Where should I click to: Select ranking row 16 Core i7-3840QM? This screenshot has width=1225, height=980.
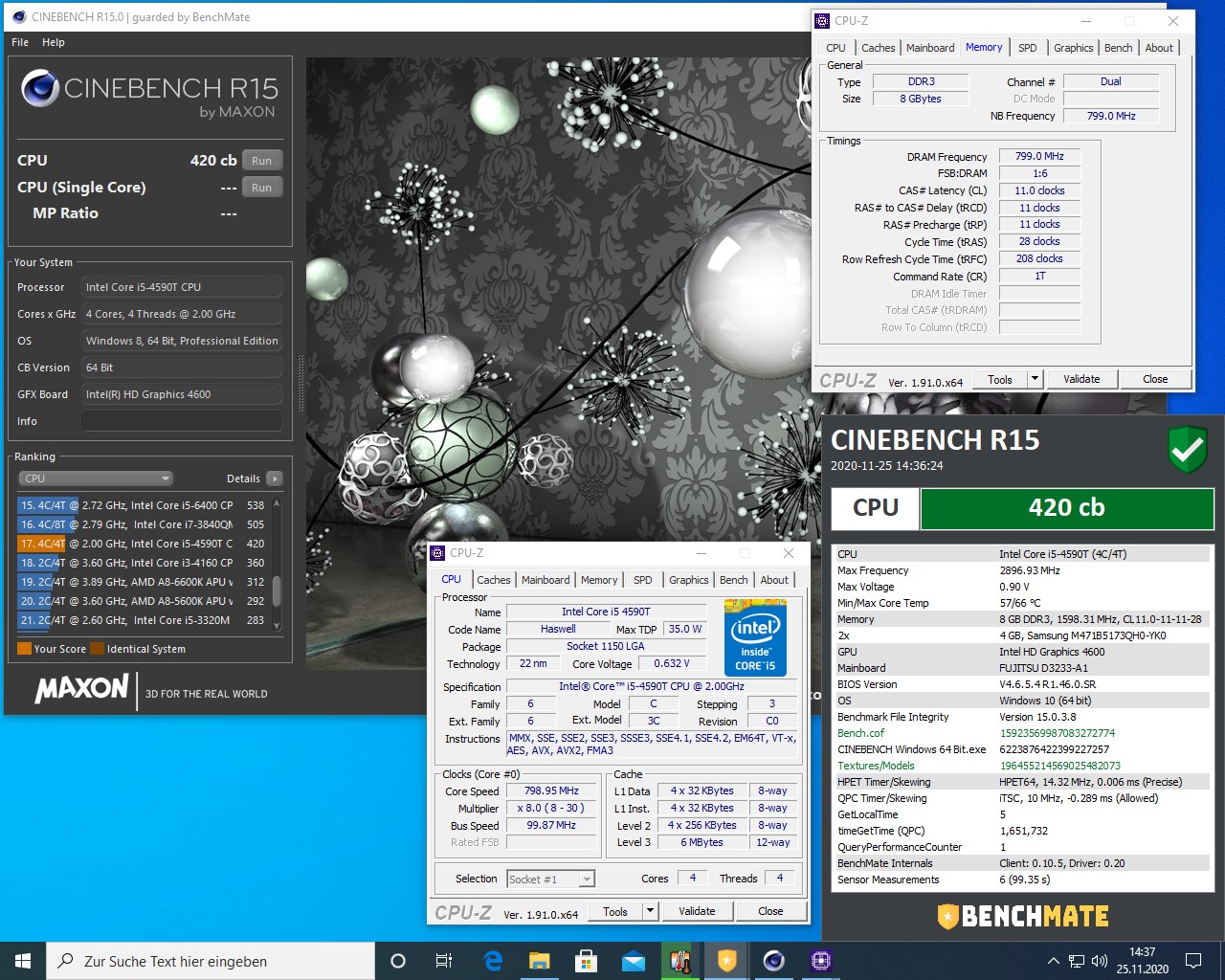tap(143, 524)
